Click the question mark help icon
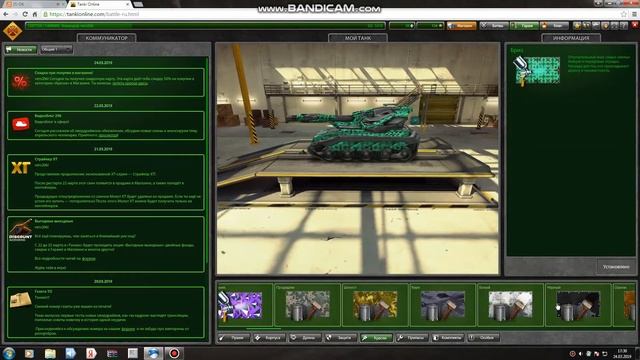640x360 pixels. point(624,26)
